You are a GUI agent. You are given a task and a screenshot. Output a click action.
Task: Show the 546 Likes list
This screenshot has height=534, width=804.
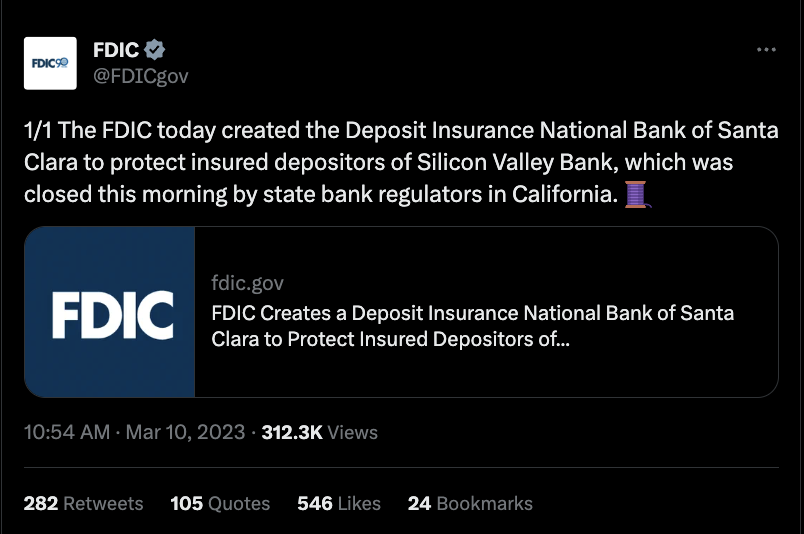338,503
